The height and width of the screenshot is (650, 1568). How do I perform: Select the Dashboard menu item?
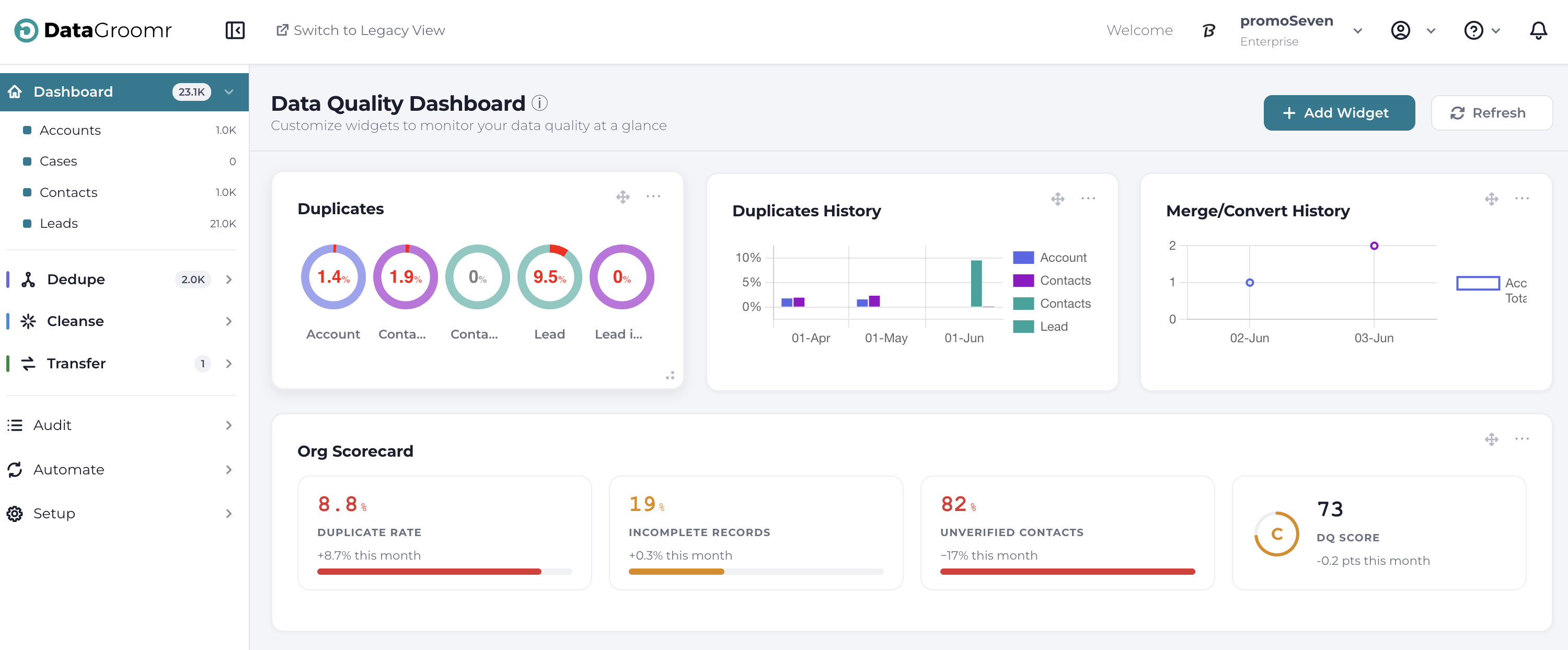(124, 92)
